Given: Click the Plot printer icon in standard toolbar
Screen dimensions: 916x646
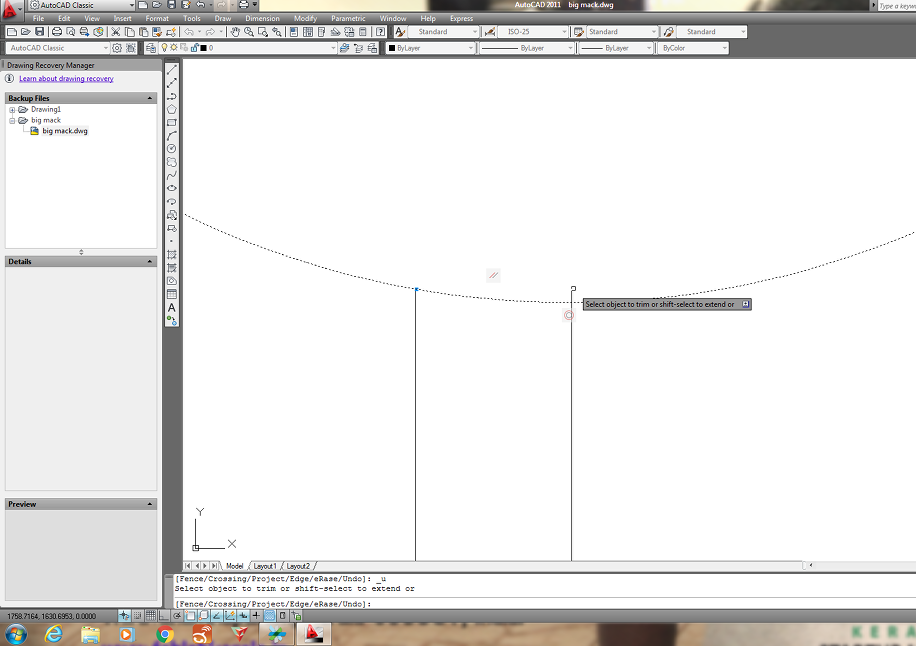Looking at the screenshot, I should pyautogui.click(x=57, y=32).
